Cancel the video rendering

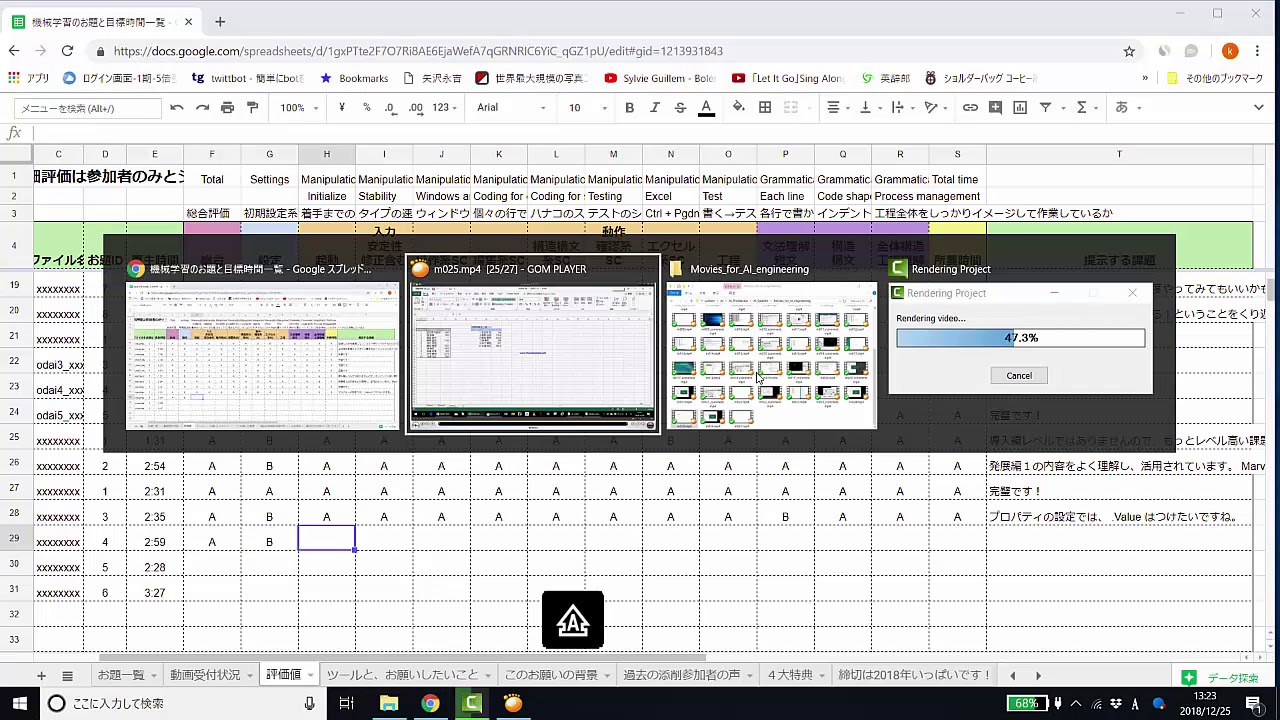(x=1019, y=376)
